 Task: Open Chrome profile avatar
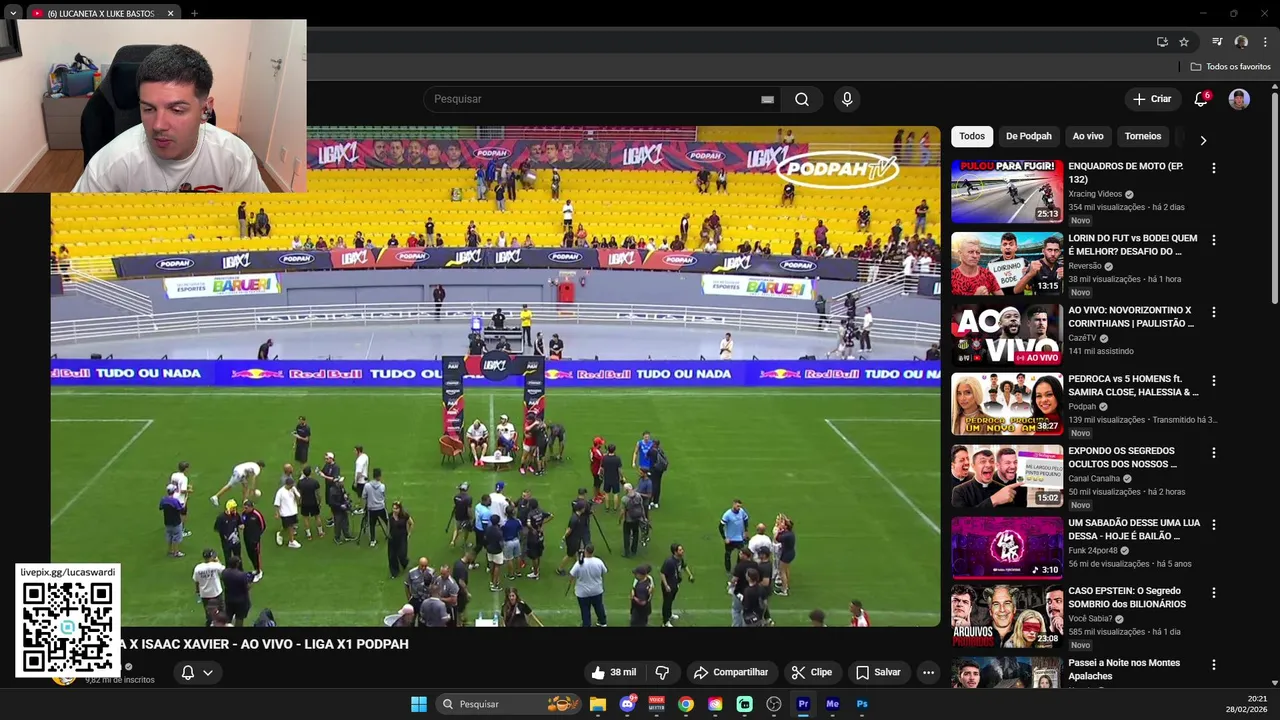(1241, 42)
